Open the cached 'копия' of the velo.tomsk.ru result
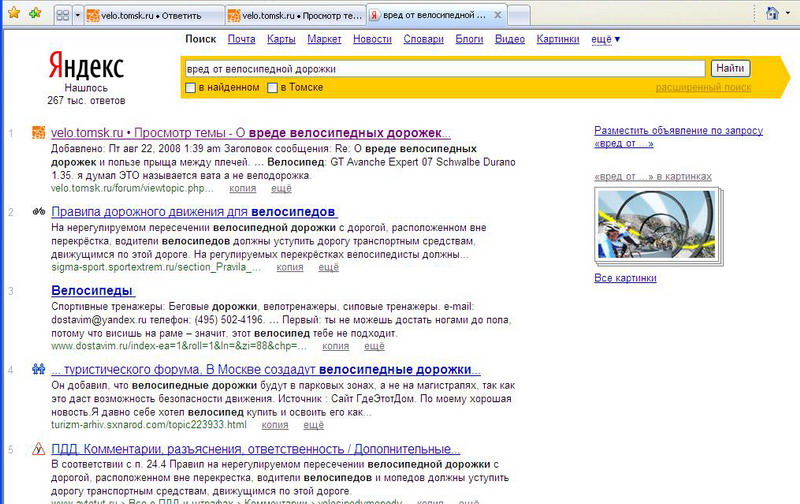This screenshot has width=800, height=504. click(242, 188)
